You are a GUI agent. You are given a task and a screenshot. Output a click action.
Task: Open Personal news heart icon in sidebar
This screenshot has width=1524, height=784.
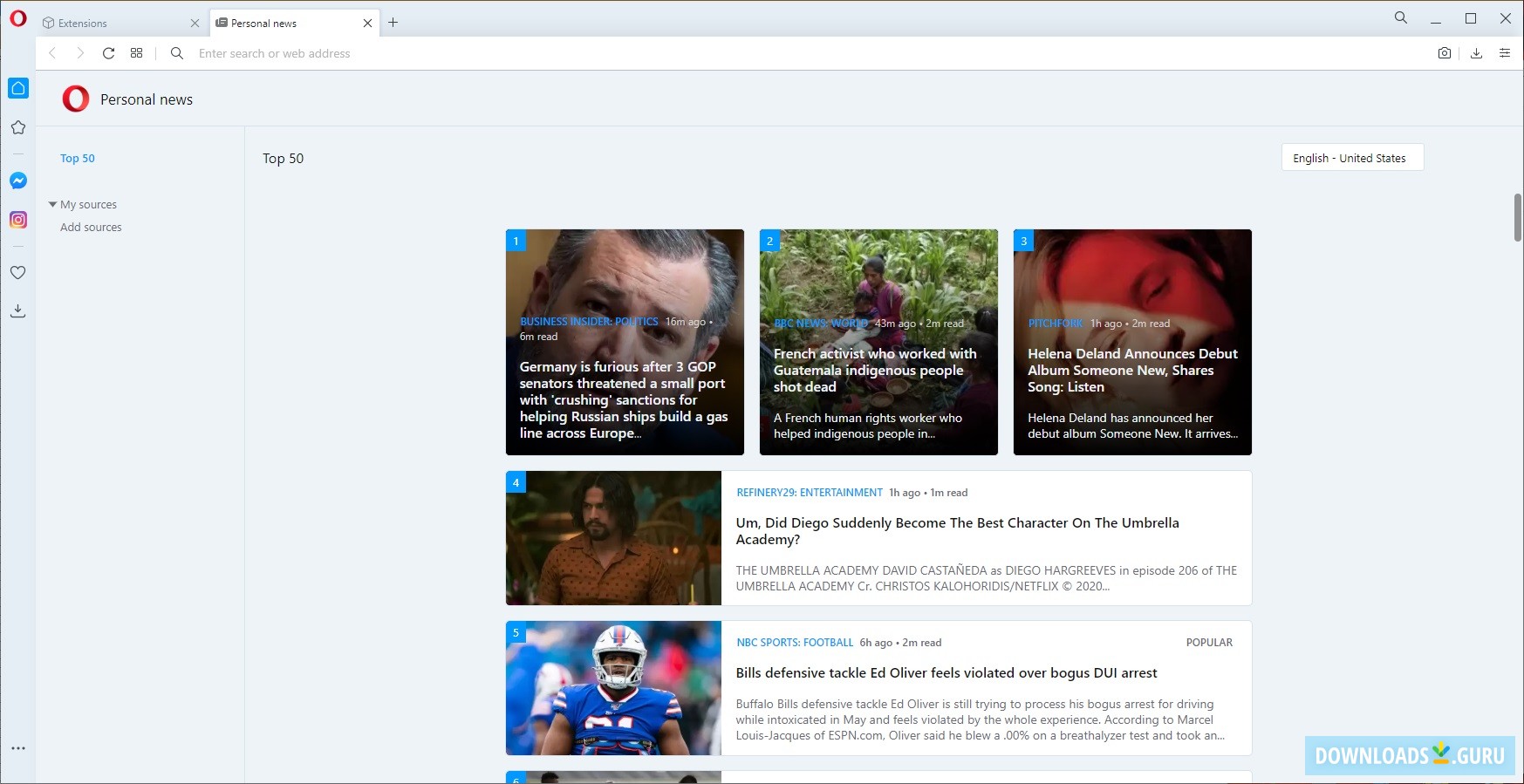18,273
